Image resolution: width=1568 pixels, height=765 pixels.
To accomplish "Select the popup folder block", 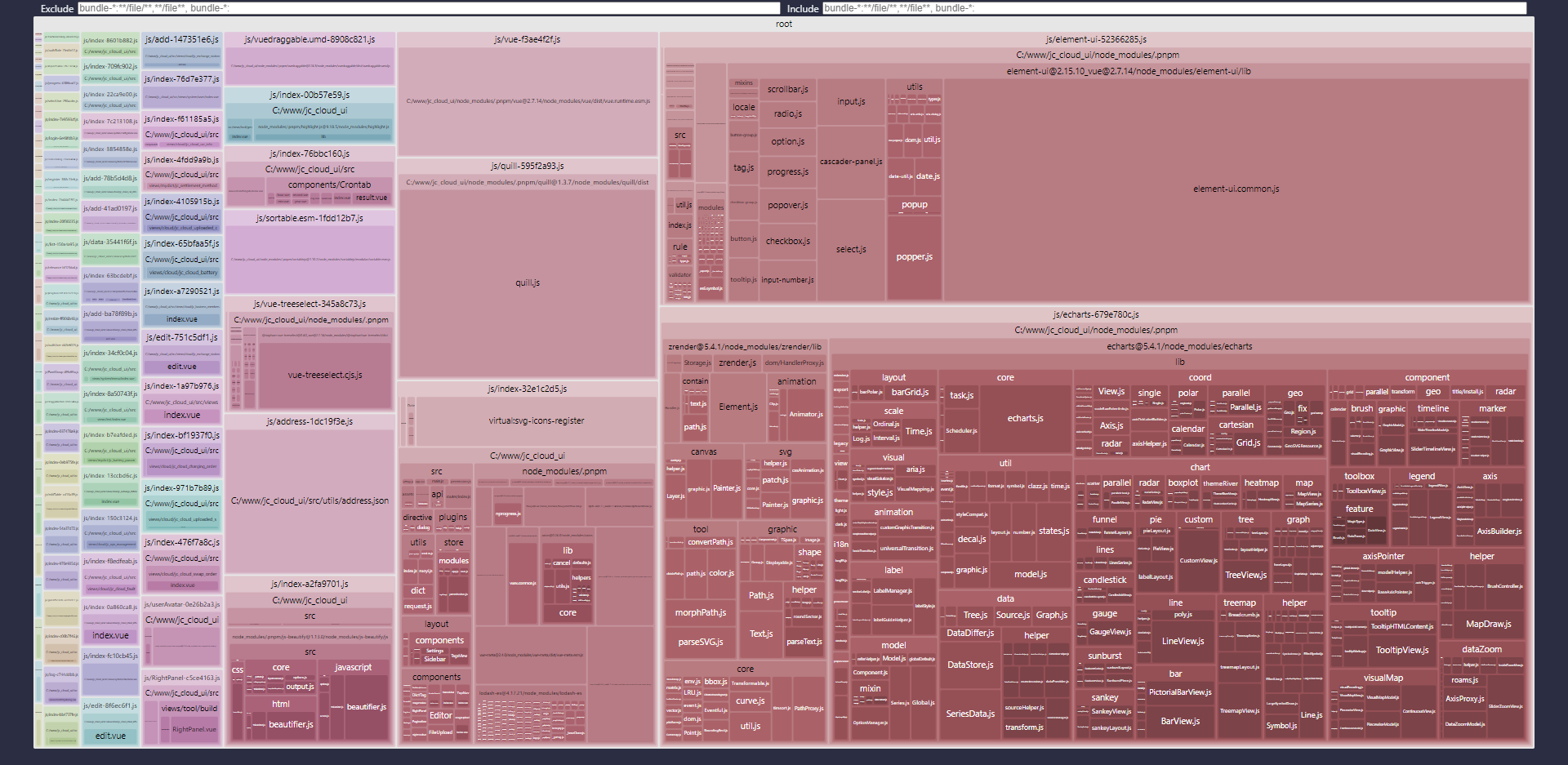I will tap(914, 205).
